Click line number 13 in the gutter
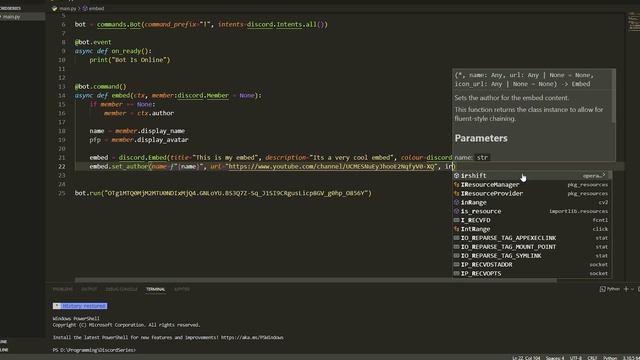 pyautogui.click(x=62, y=87)
